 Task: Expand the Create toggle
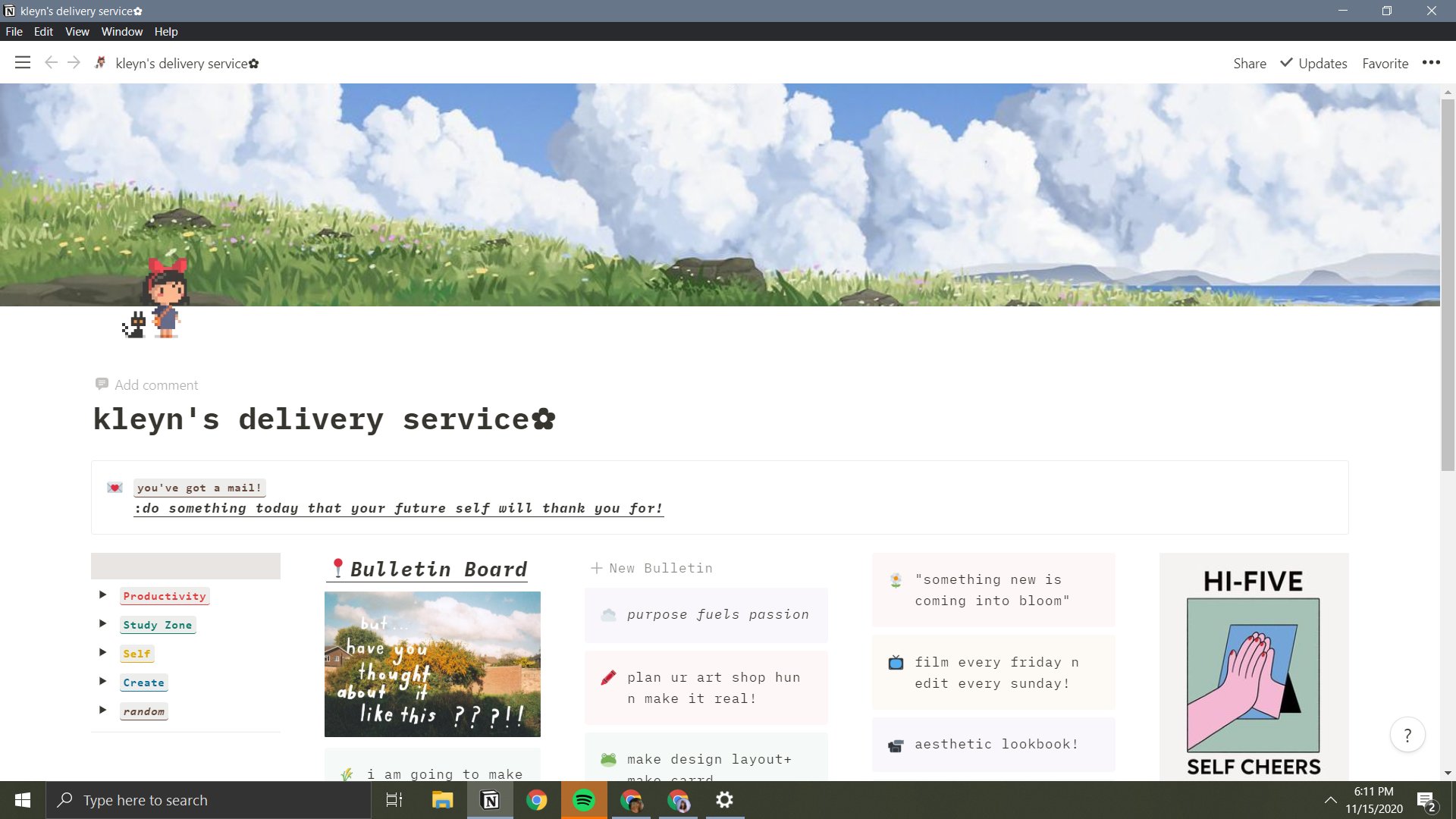pyautogui.click(x=103, y=682)
